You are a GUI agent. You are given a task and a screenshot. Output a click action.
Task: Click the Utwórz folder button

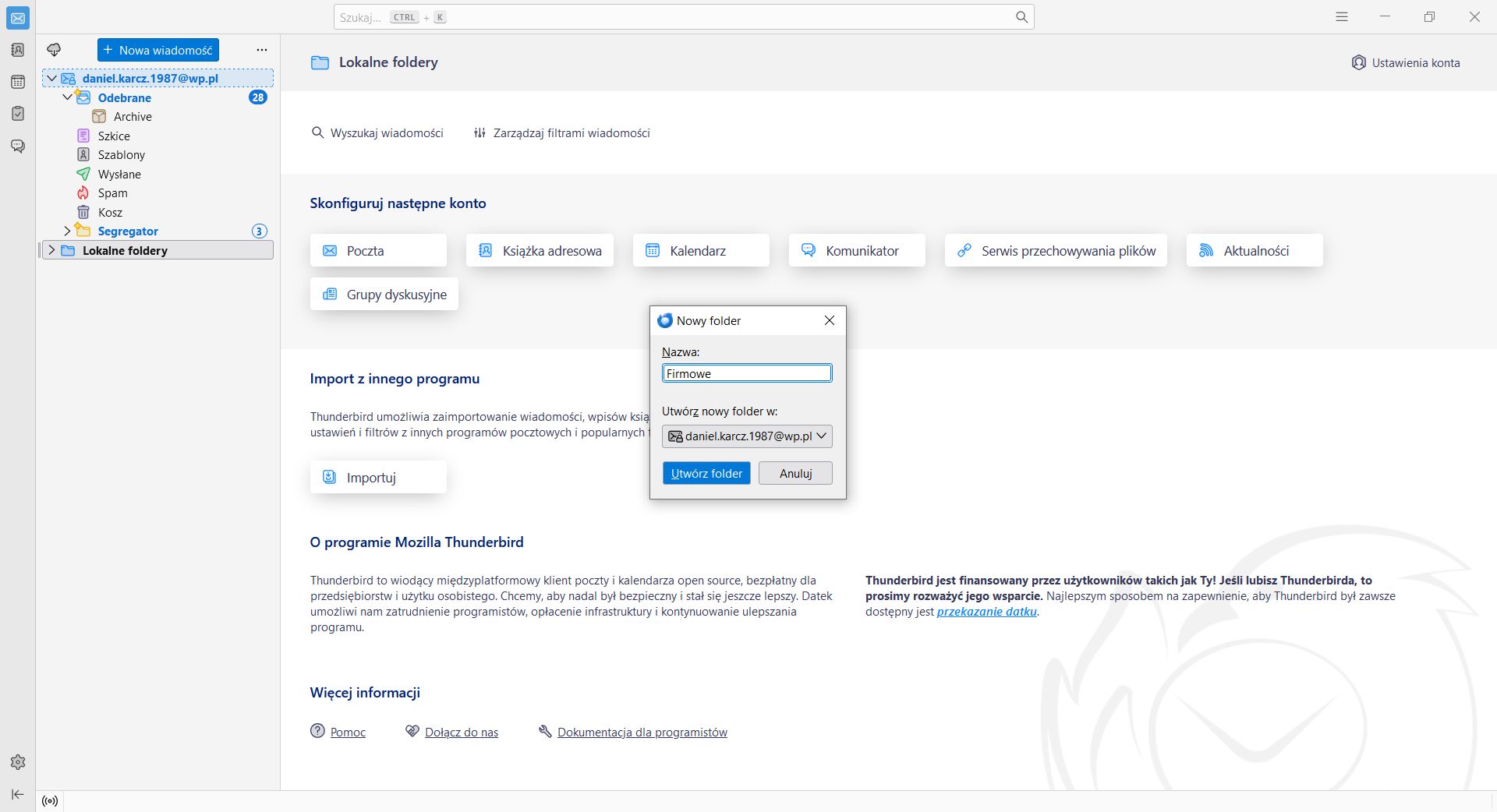pyautogui.click(x=706, y=473)
